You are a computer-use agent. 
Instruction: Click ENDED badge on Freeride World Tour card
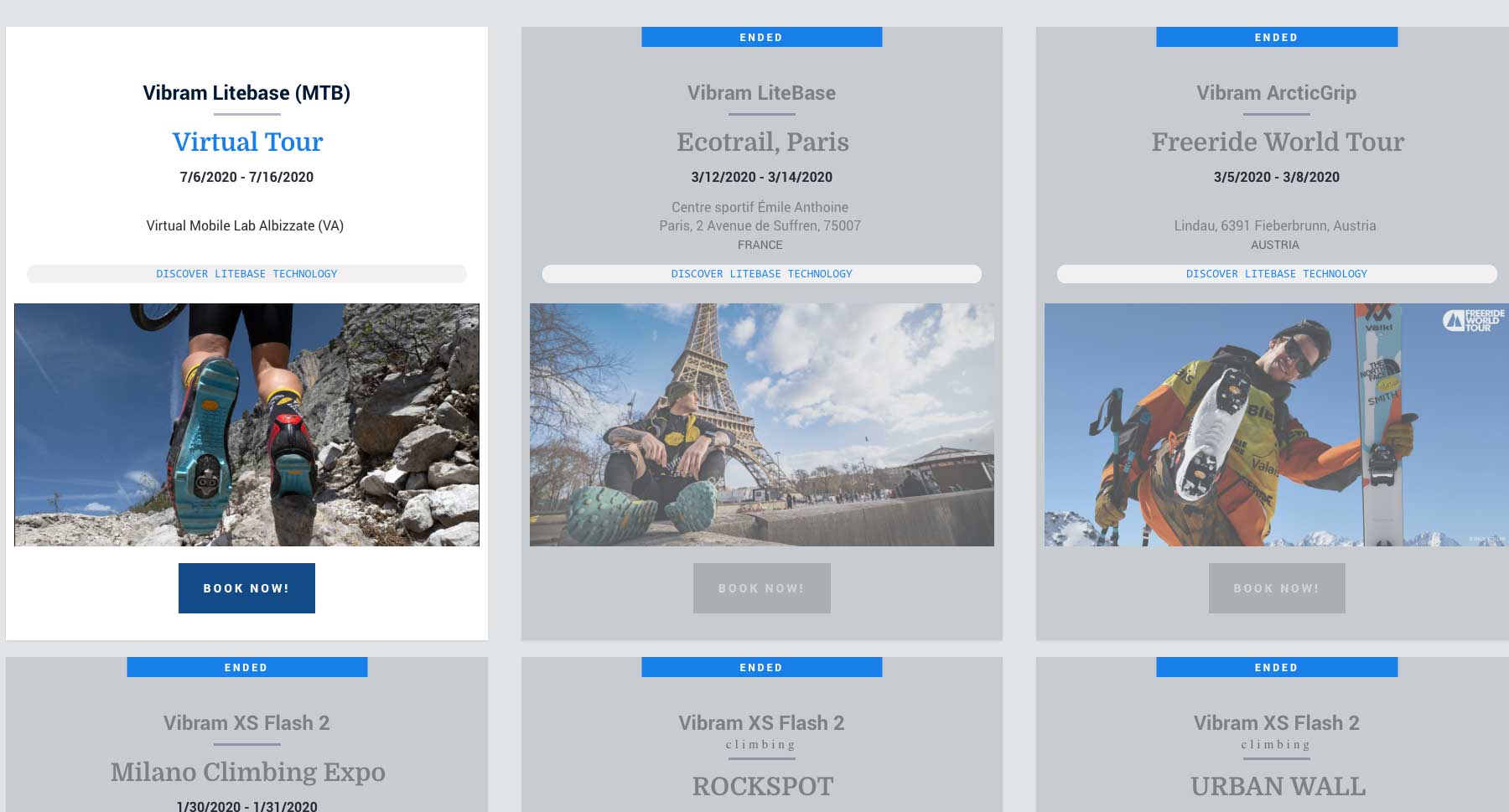pos(1277,37)
